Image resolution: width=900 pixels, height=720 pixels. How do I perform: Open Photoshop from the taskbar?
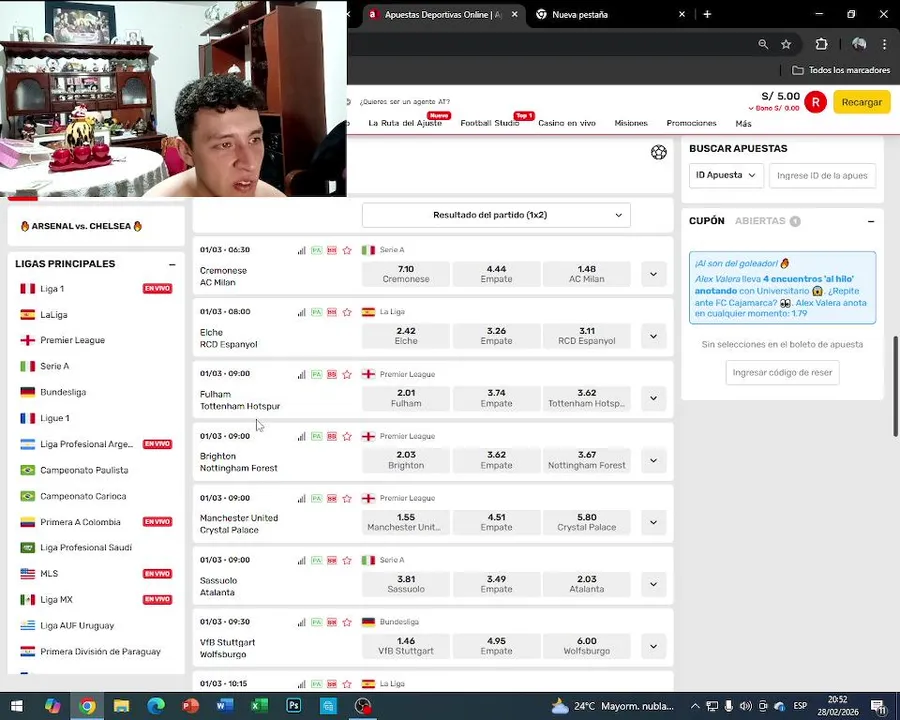click(x=294, y=706)
